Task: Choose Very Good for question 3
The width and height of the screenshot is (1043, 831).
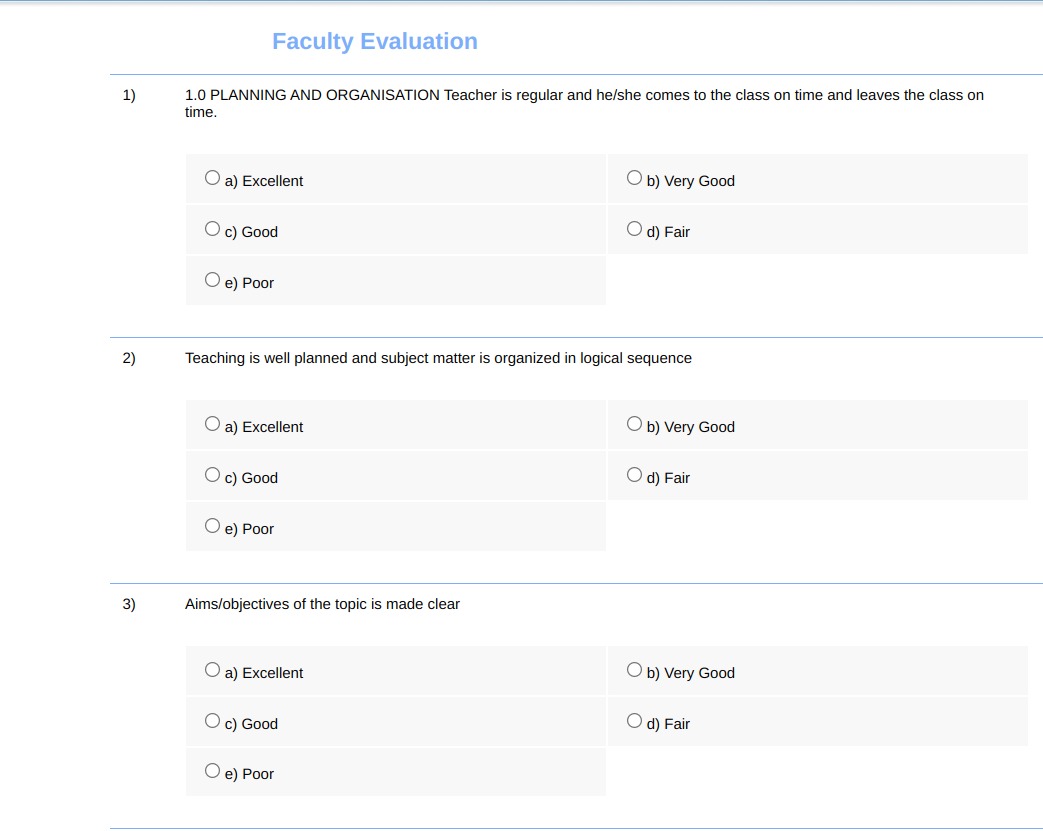Action: [x=634, y=669]
